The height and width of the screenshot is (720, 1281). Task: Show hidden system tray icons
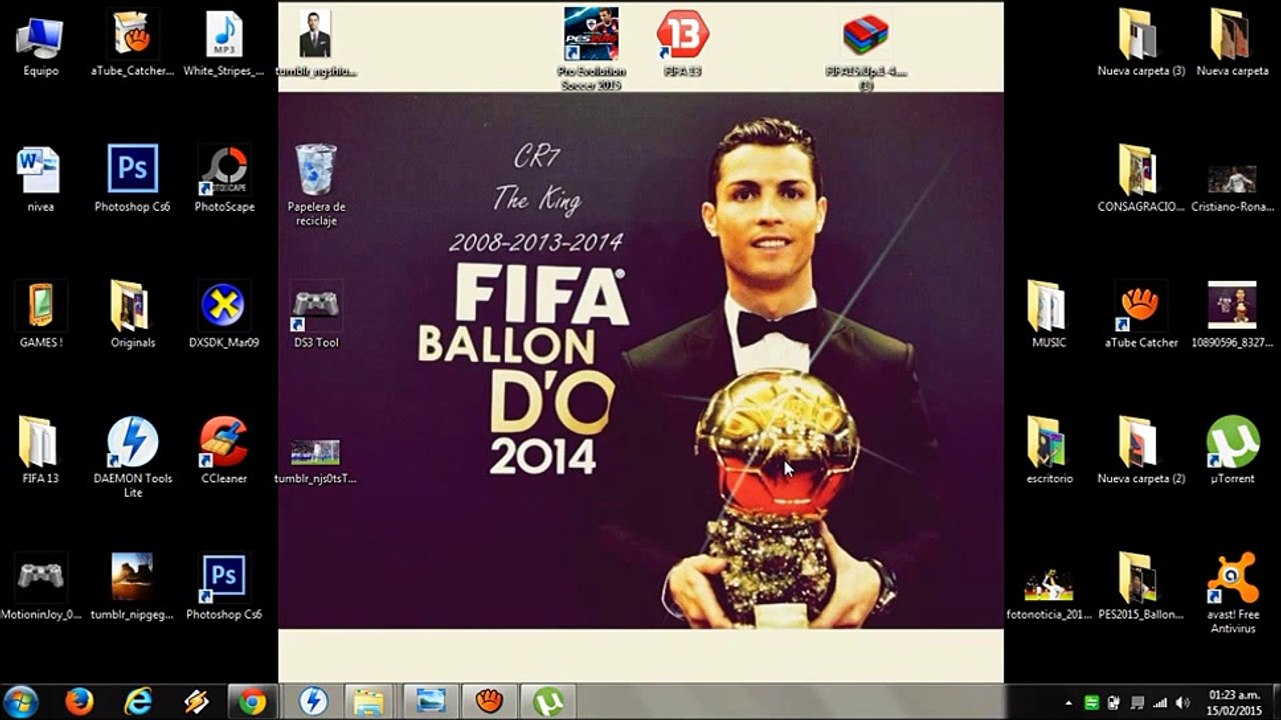click(1069, 703)
